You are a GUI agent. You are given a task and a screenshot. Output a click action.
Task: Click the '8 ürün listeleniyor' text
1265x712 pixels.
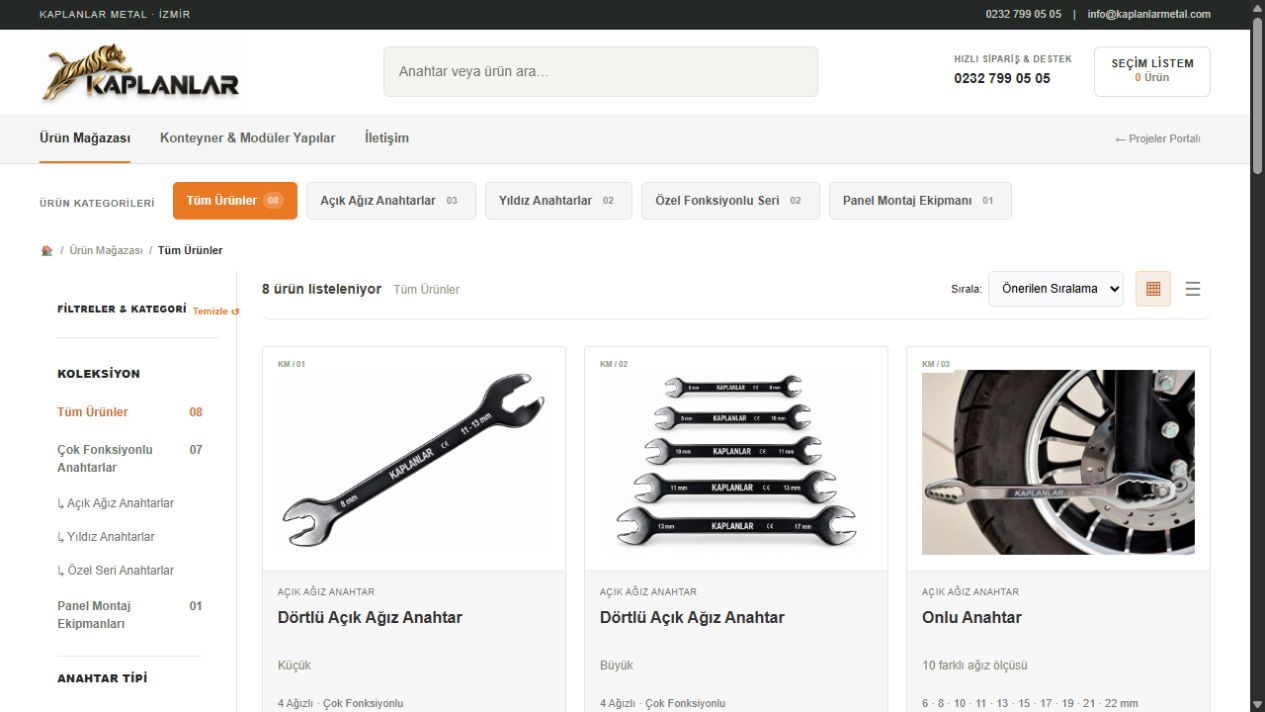[322, 289]
